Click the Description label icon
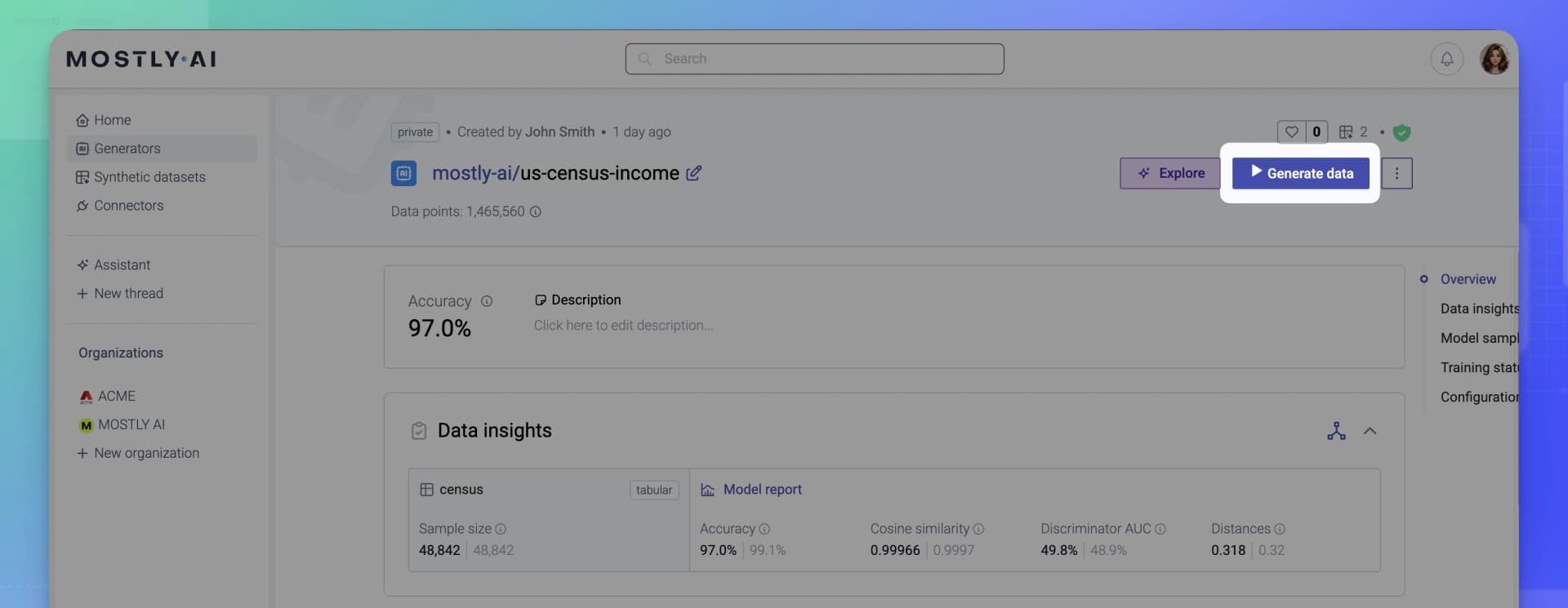The height and width of the screenshot is (608, 1568). point(540,300)
